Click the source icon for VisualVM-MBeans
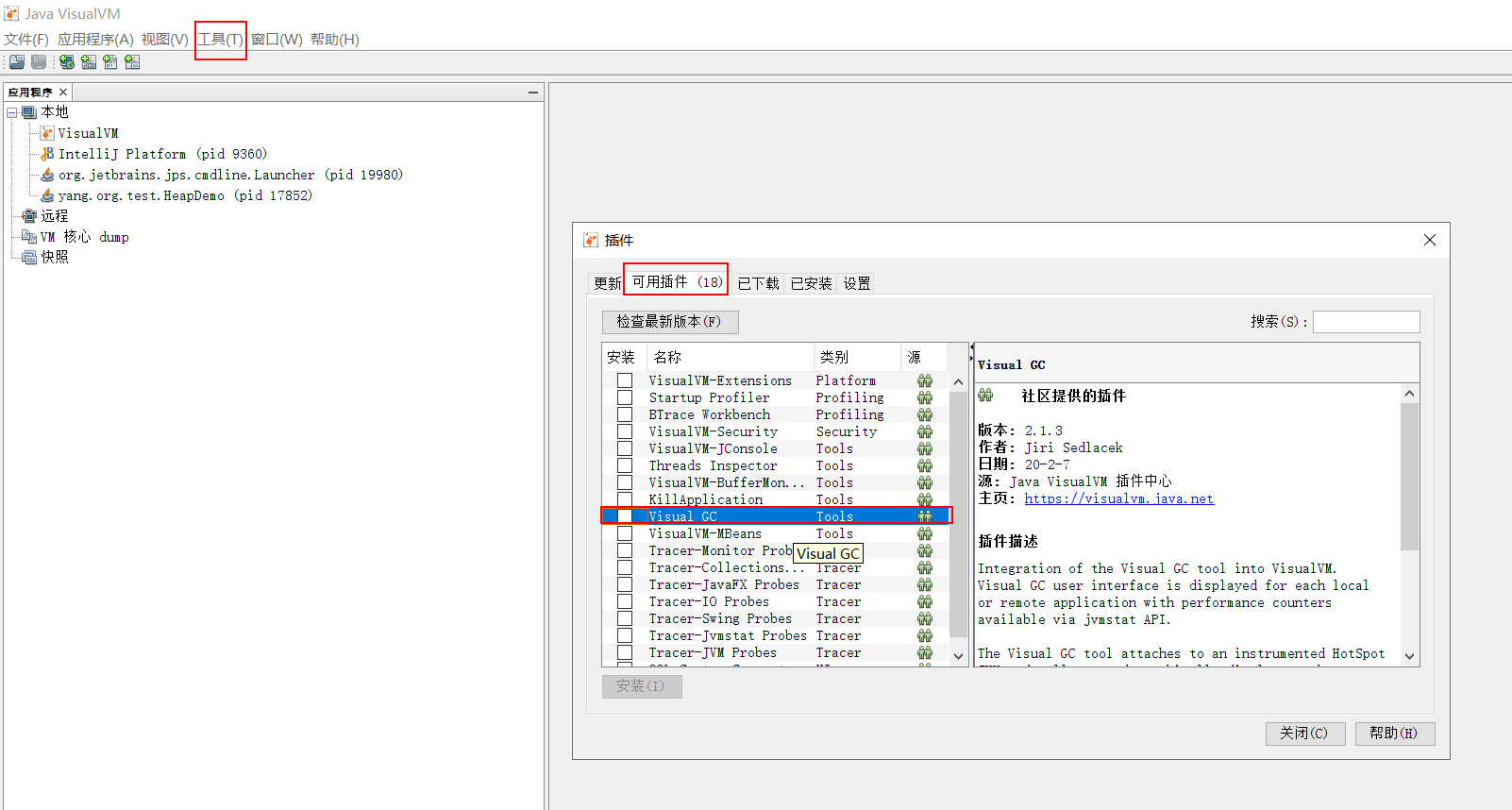 pyautogui.click(x=925, y=533)
